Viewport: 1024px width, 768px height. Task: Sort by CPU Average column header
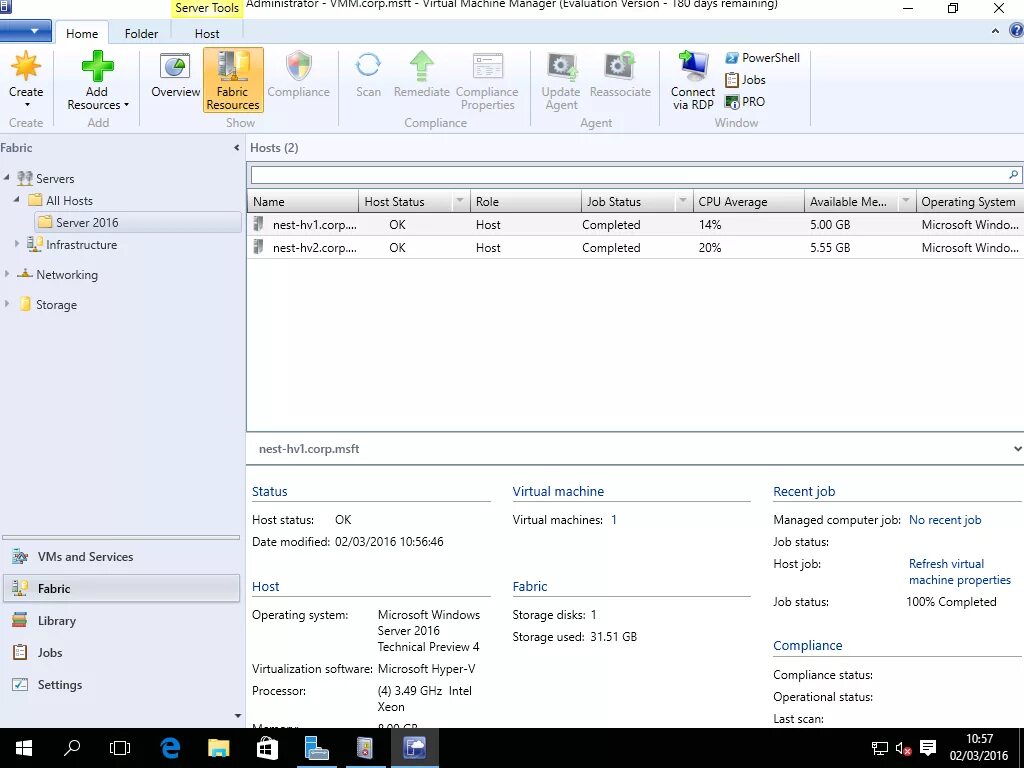749,202
